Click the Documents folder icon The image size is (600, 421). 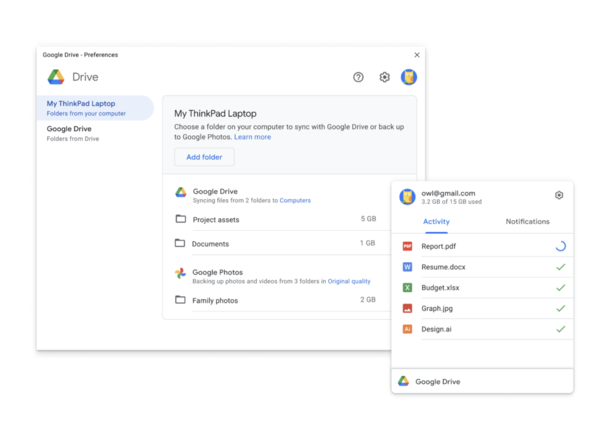pos(180,243)
